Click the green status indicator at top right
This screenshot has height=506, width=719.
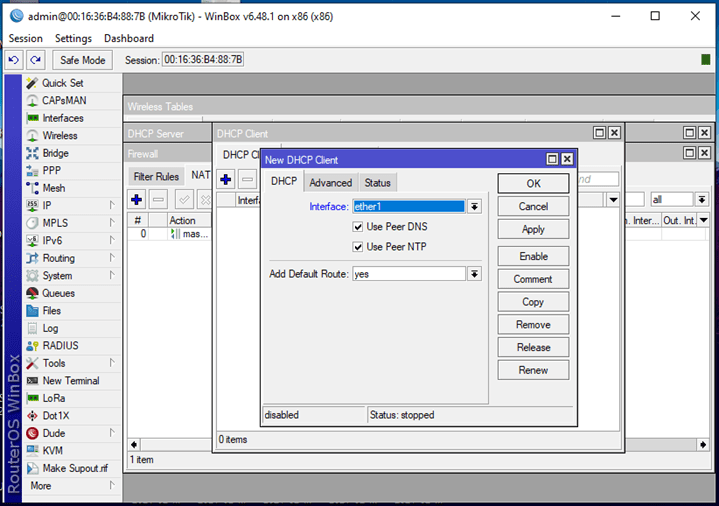[x=706, y=60]
